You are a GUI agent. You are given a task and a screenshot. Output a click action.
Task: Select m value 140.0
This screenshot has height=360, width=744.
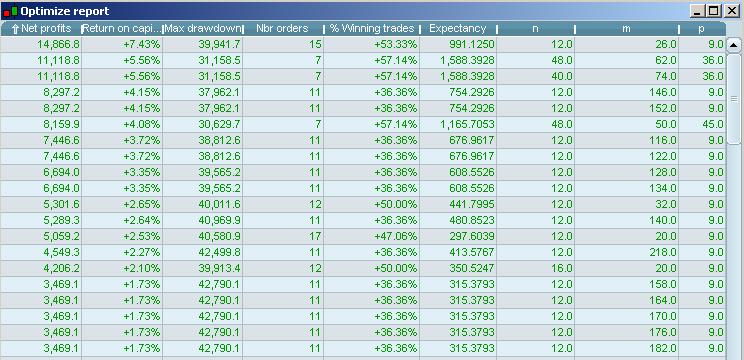[x=663, y=221]
